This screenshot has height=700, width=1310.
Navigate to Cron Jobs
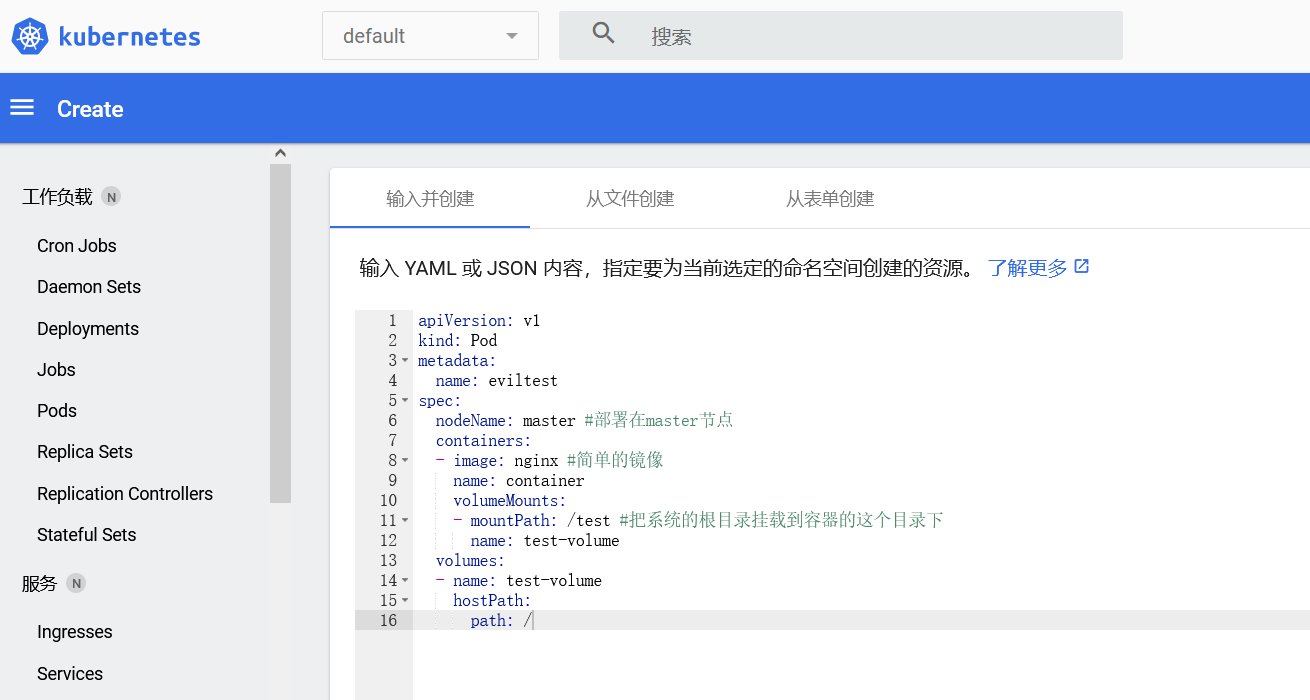coord(77,246)
